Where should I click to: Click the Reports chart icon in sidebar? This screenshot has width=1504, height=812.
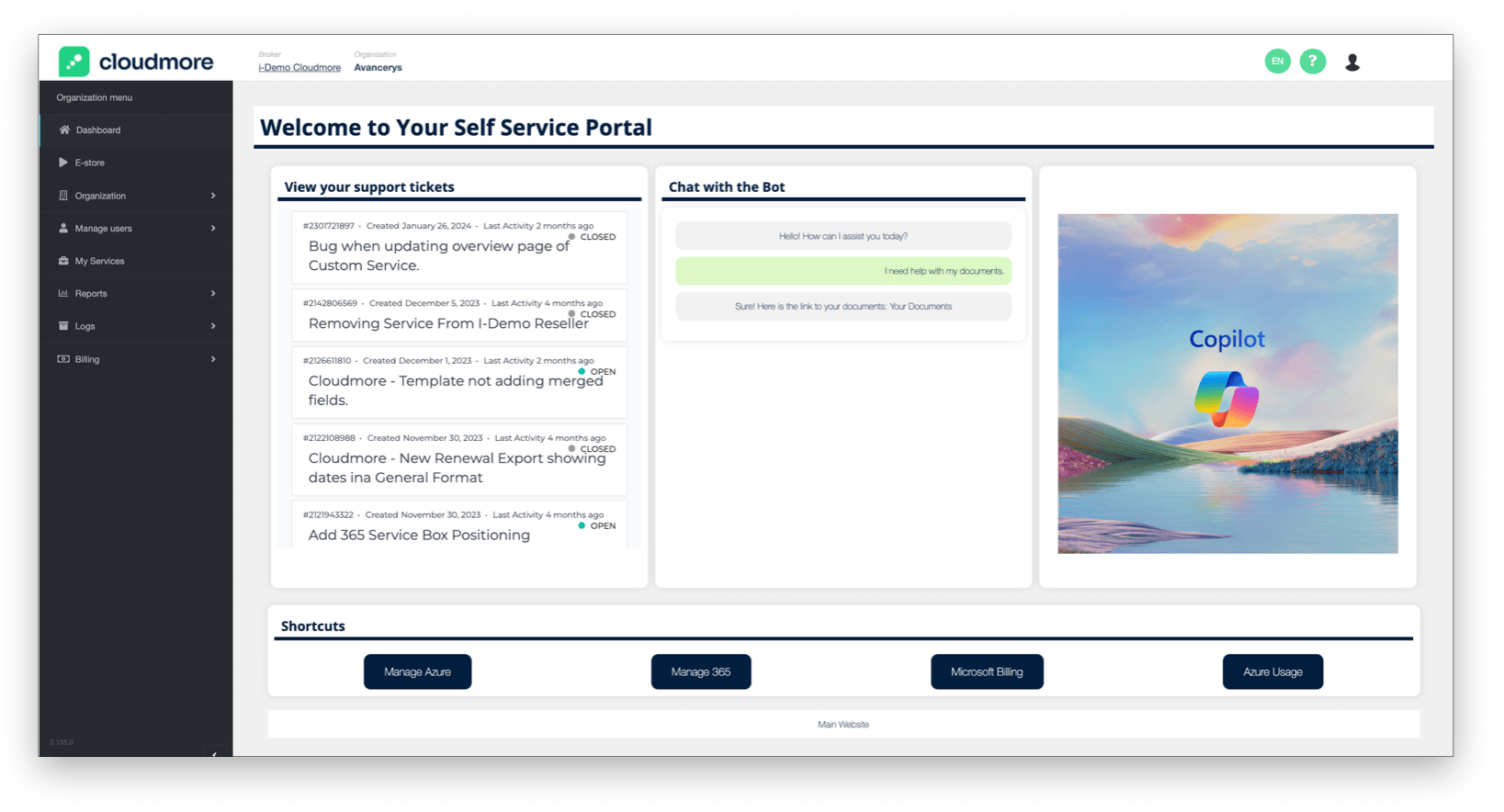click(x=63, y=293)
